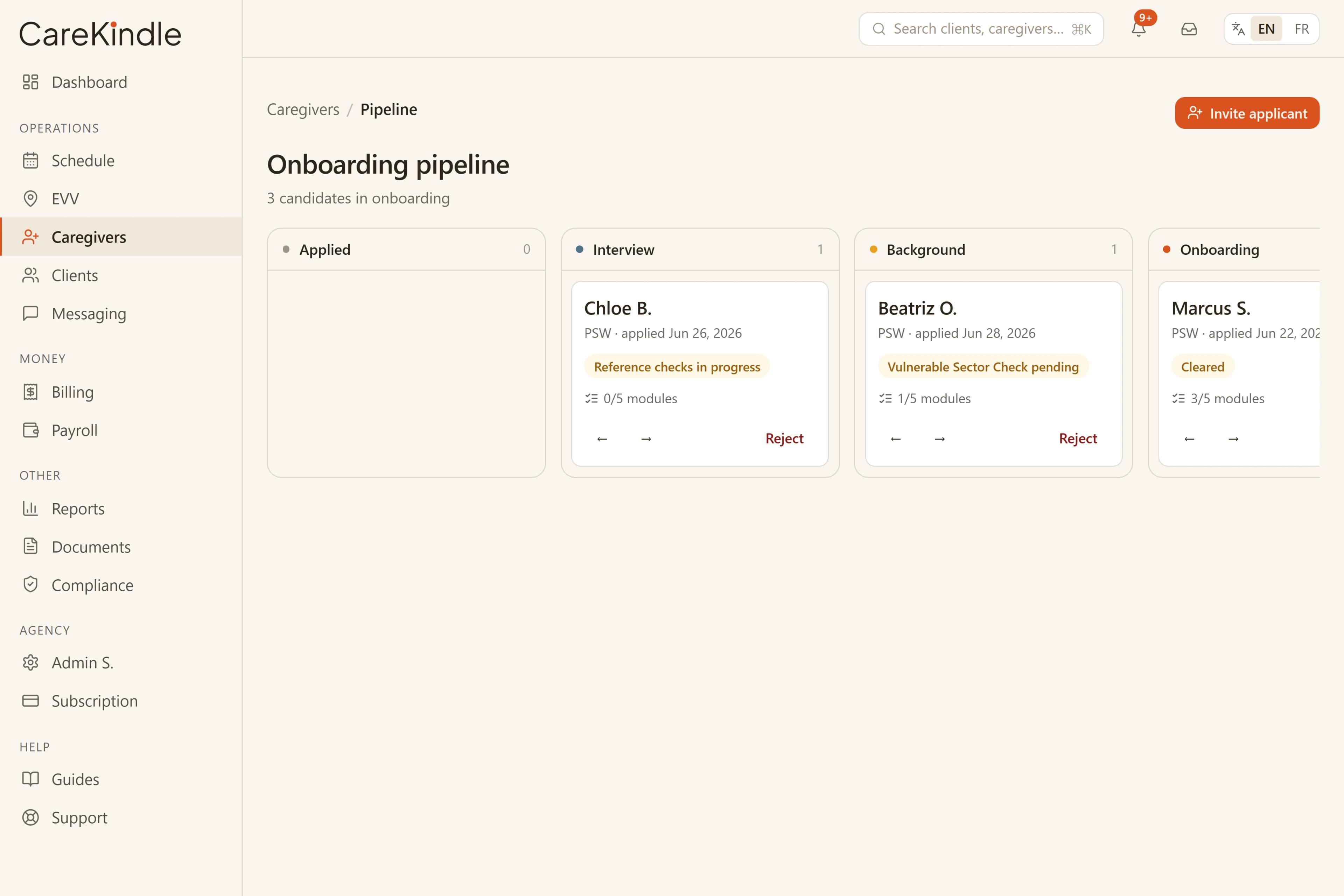Move Marcus S. back with left arrow
This screenshot has width=1344, height=896.
tap(1189, 439)
